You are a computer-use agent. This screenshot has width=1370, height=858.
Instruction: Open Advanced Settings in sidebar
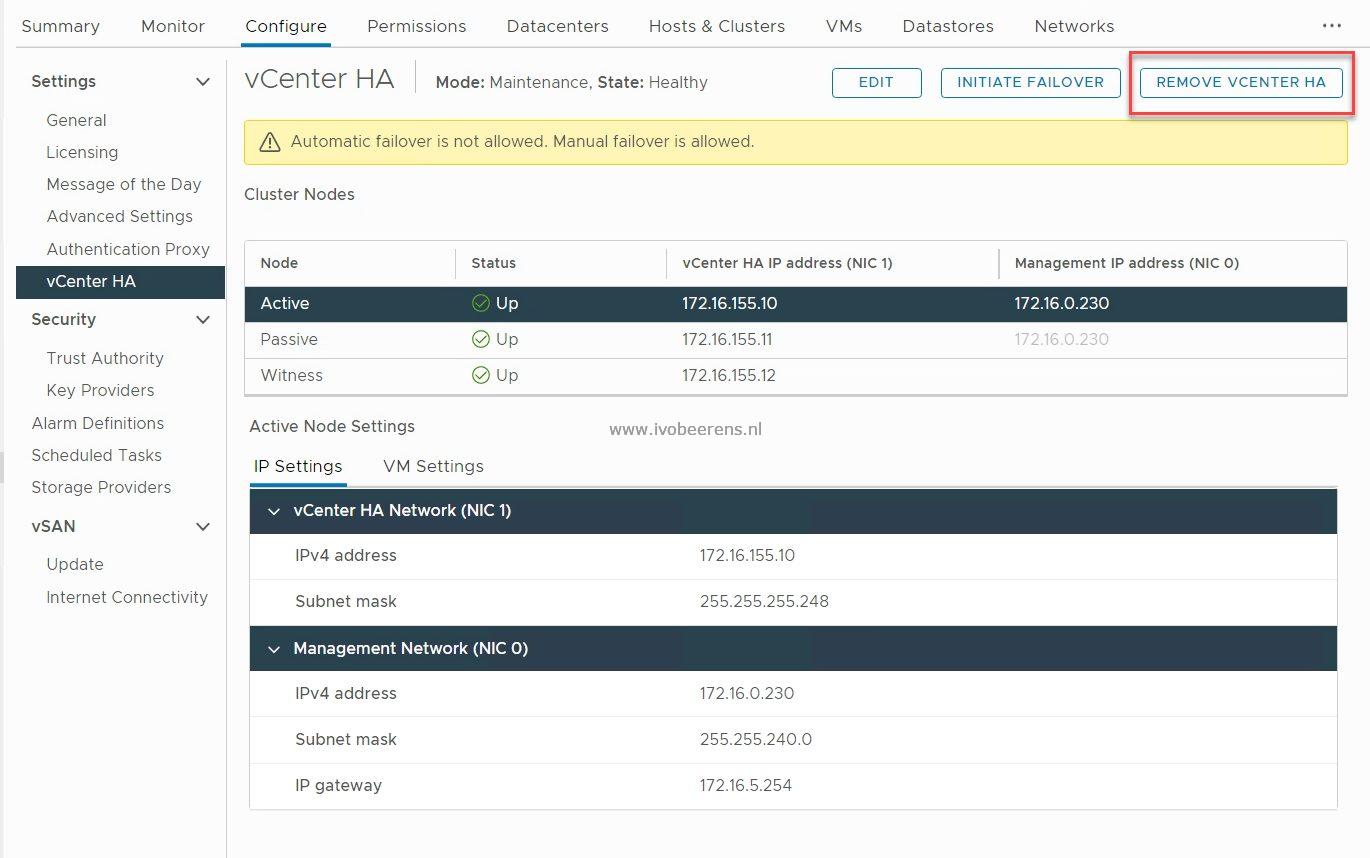[x=120, y=216]
